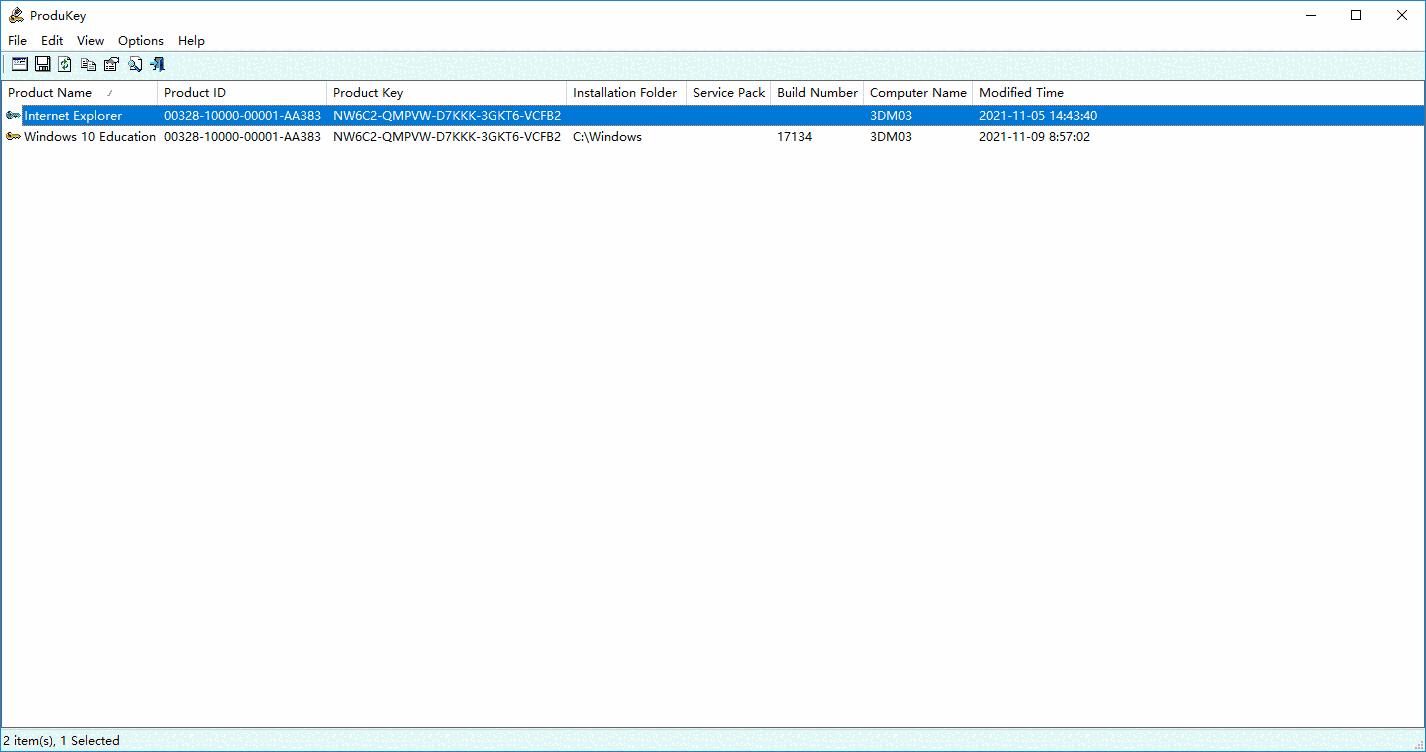Click the status bar item count text
This screenshot has height=752, width=1426.
61,741
